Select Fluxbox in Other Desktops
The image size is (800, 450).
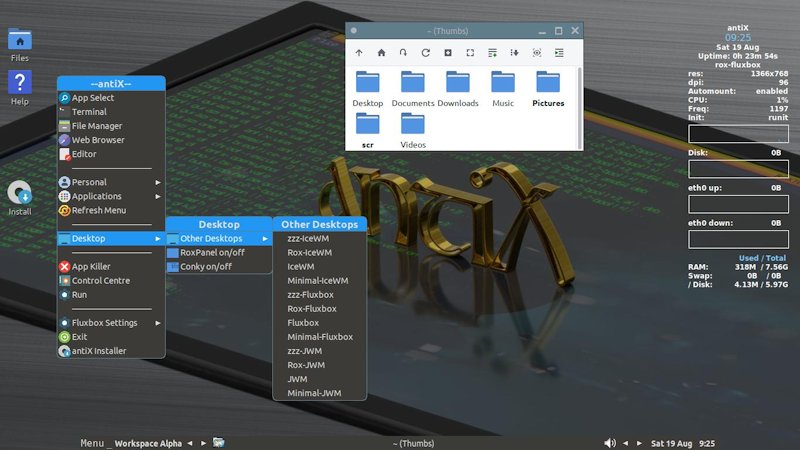point(319,323)
